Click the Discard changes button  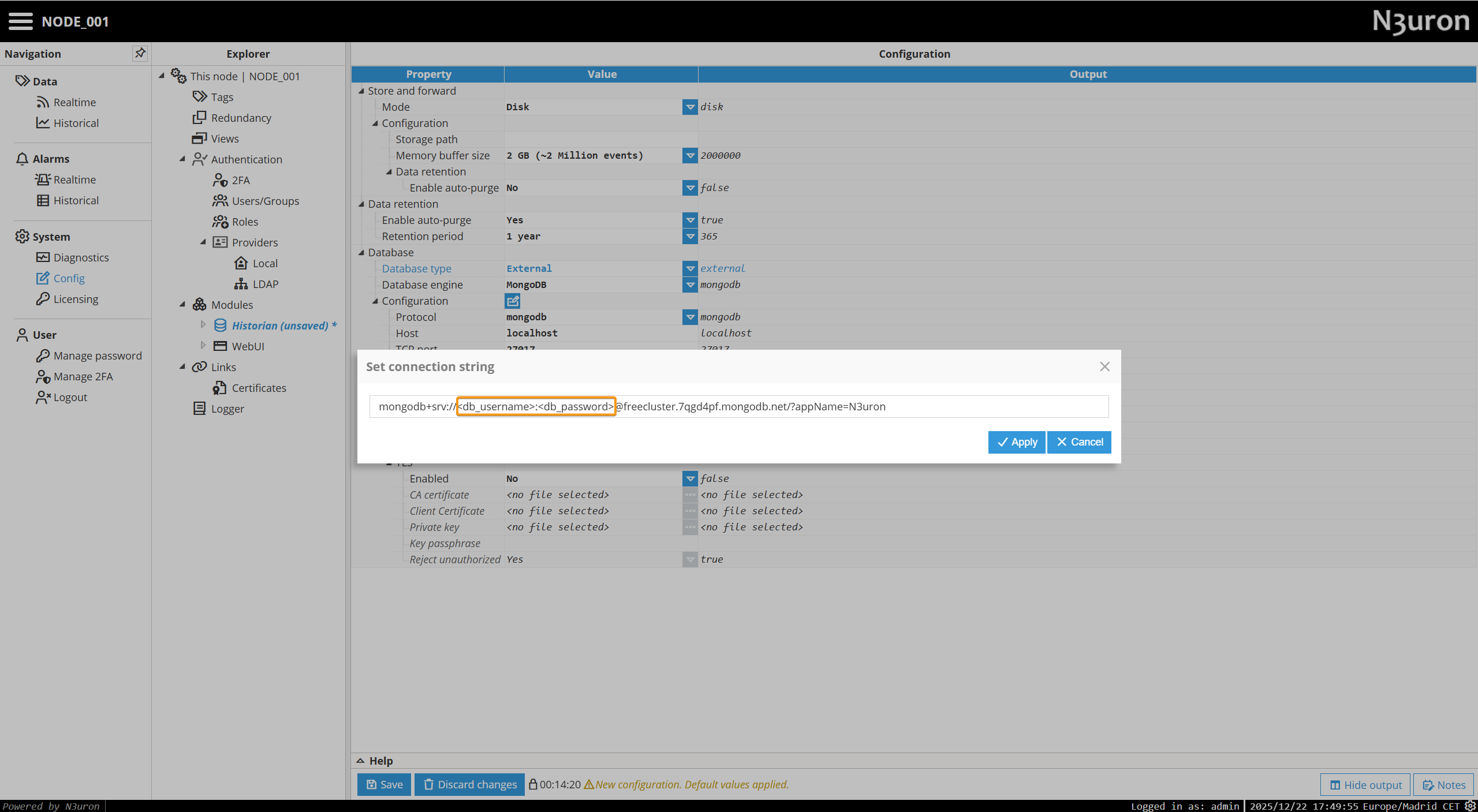tap(469, 784)
